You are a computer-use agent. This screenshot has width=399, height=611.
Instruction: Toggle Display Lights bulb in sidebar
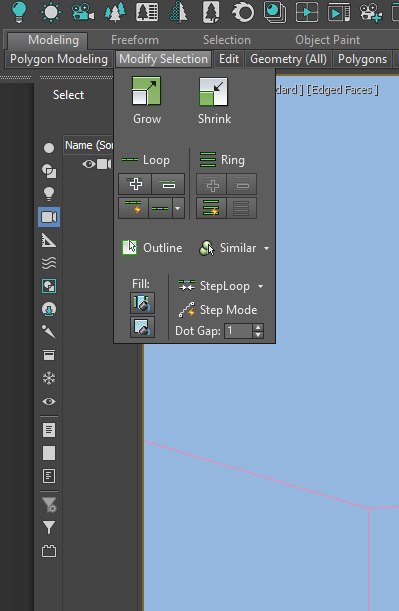pyautogui.click(x=49, y=194)
